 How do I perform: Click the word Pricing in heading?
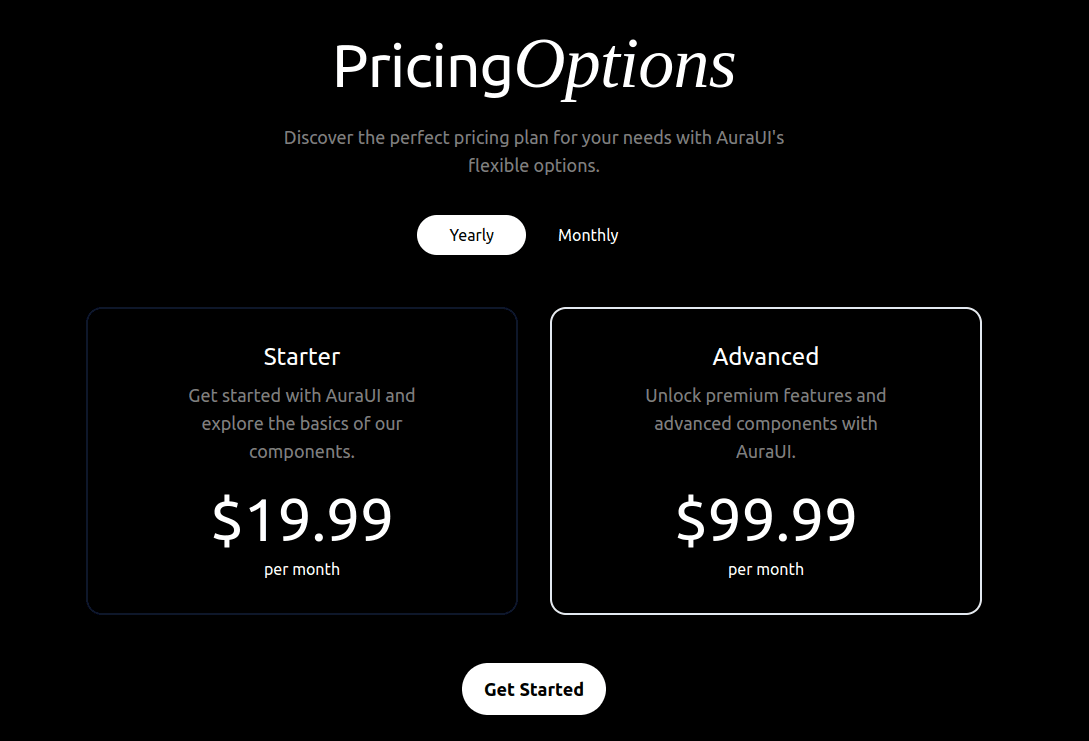[422, 68]
